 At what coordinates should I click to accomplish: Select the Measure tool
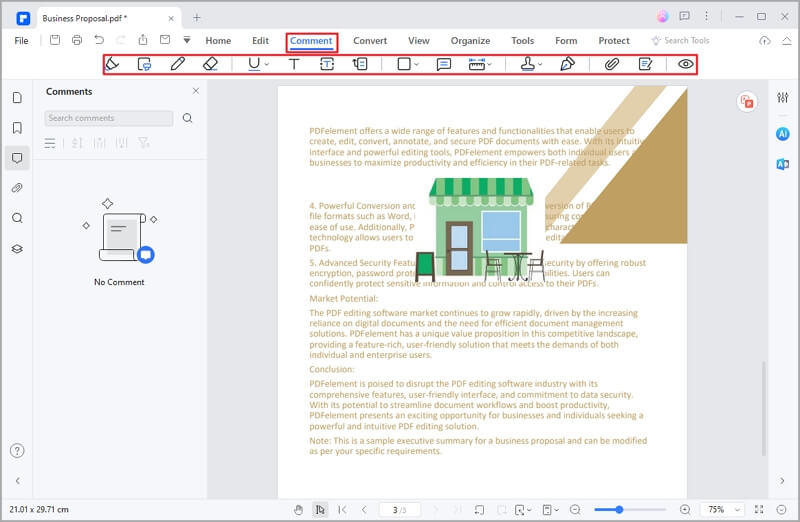point(477,64)
